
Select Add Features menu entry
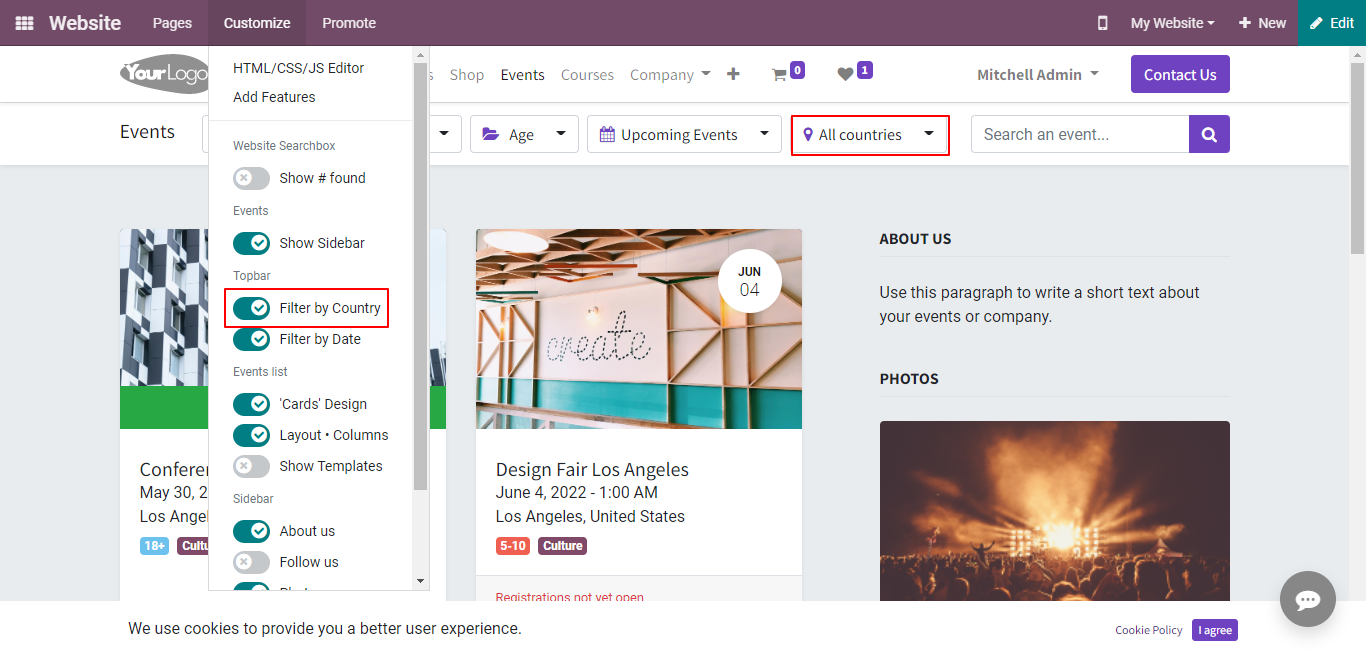click(274, 97)
